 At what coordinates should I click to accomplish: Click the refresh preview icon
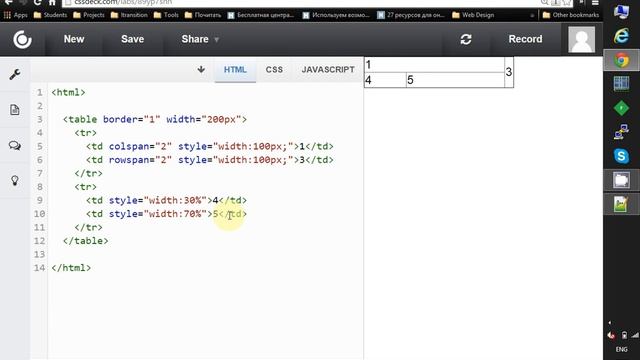point(466,39)
